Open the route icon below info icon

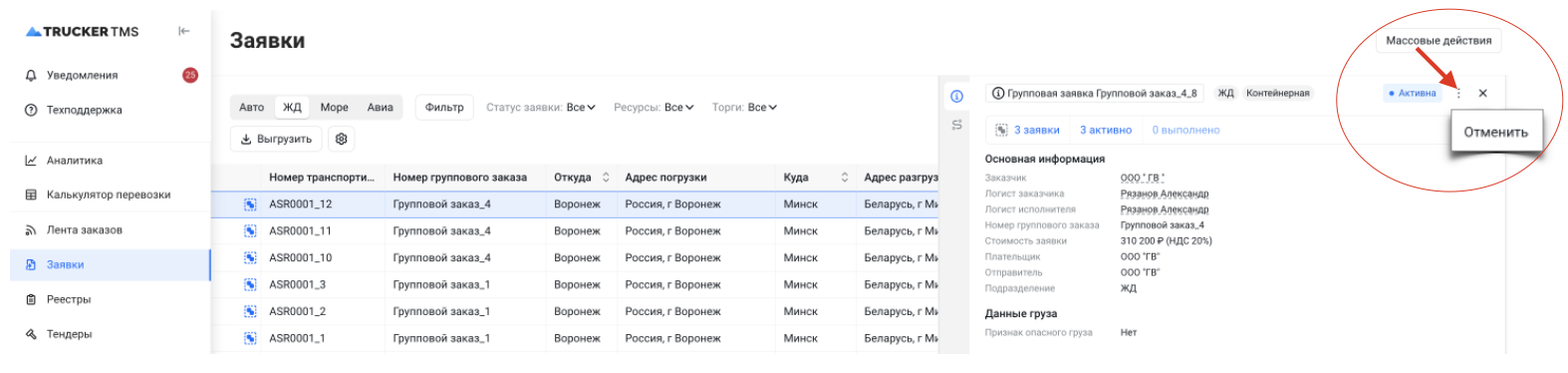956,125
